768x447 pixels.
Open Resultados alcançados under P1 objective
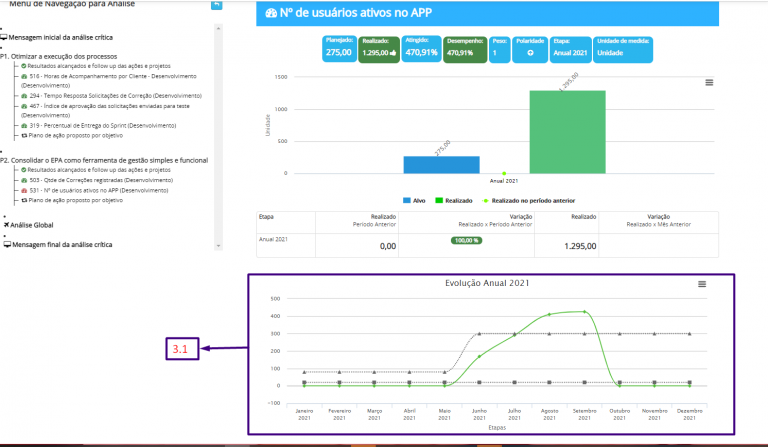[x=99, y=66]
